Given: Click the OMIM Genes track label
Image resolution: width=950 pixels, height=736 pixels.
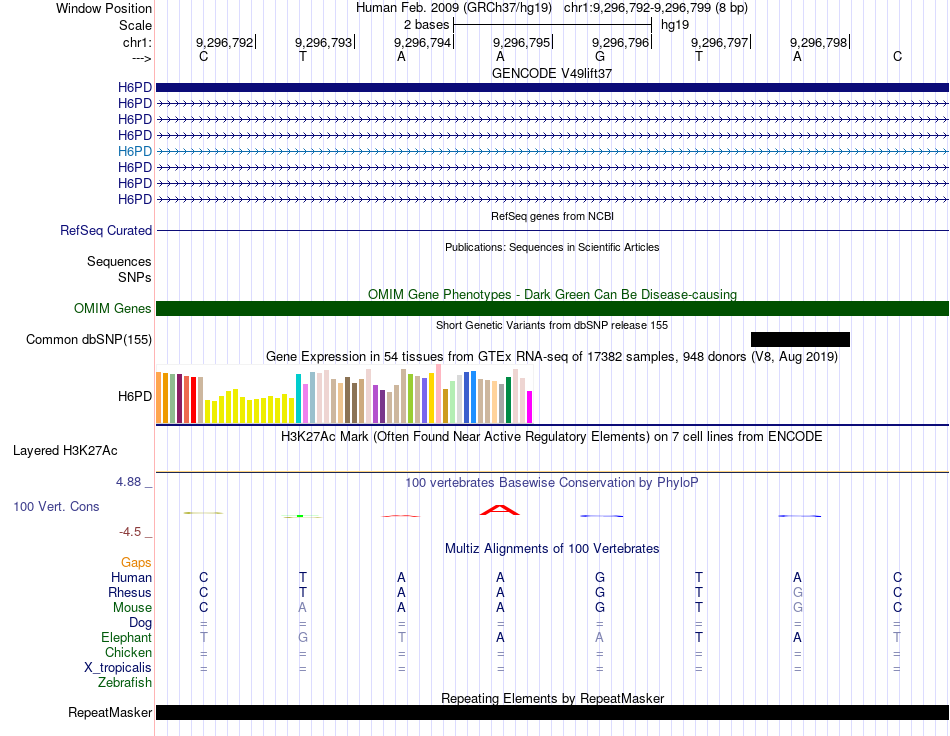Looking at the screenshot, I should point(113,308).
